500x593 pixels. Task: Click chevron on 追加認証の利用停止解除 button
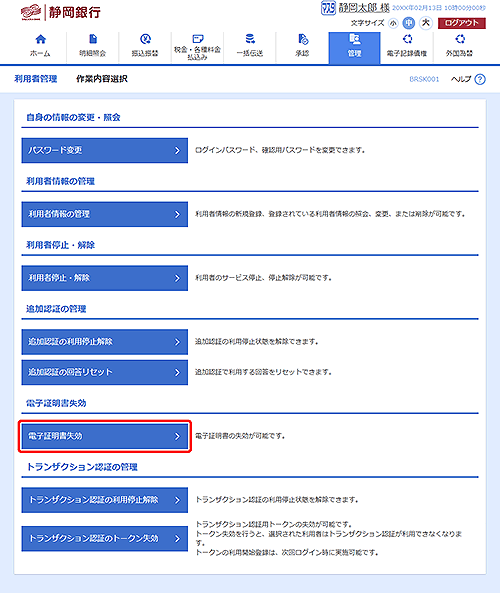point(177,342)
